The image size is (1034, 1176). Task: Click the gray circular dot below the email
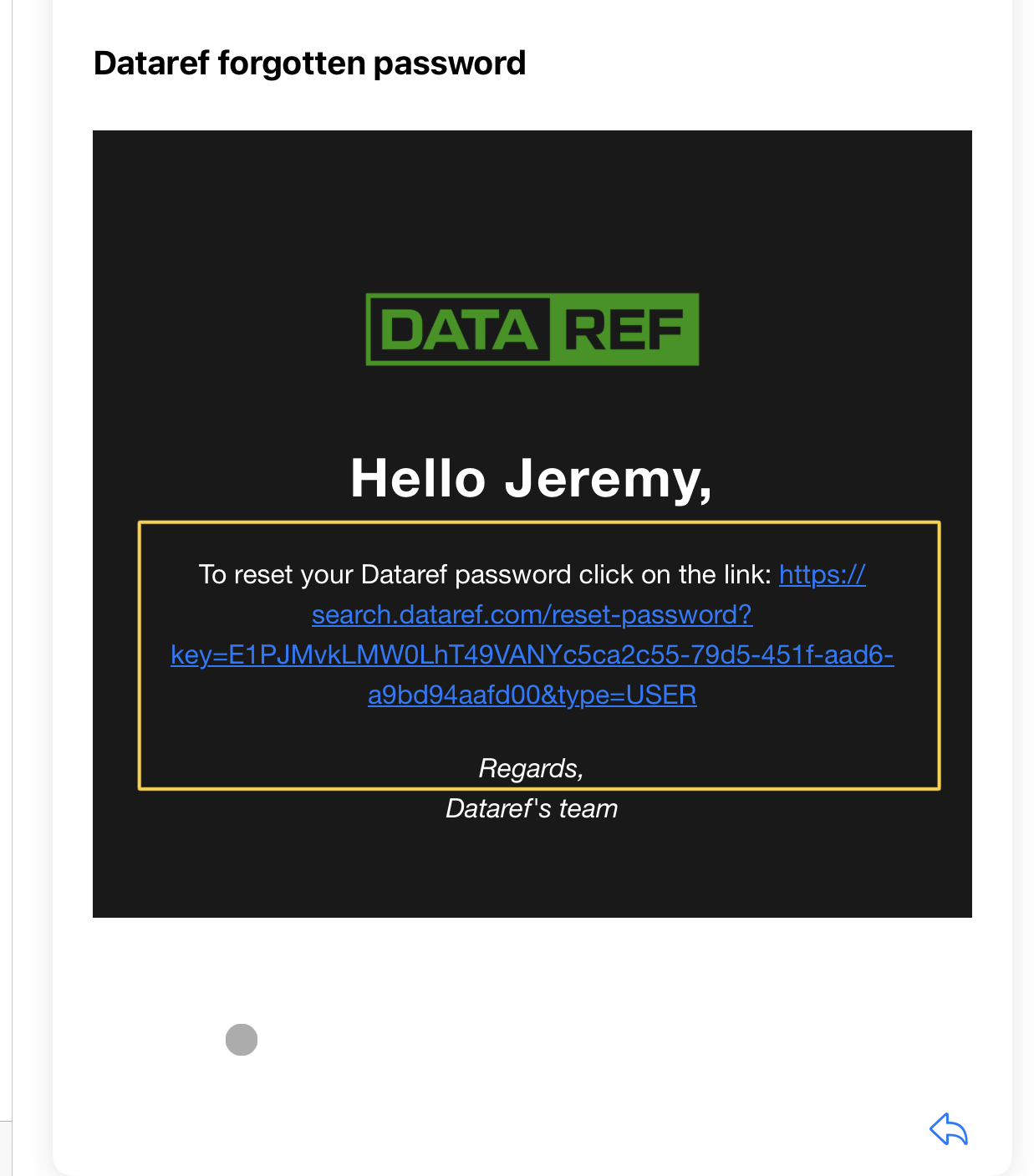(x=242, y=1040)
